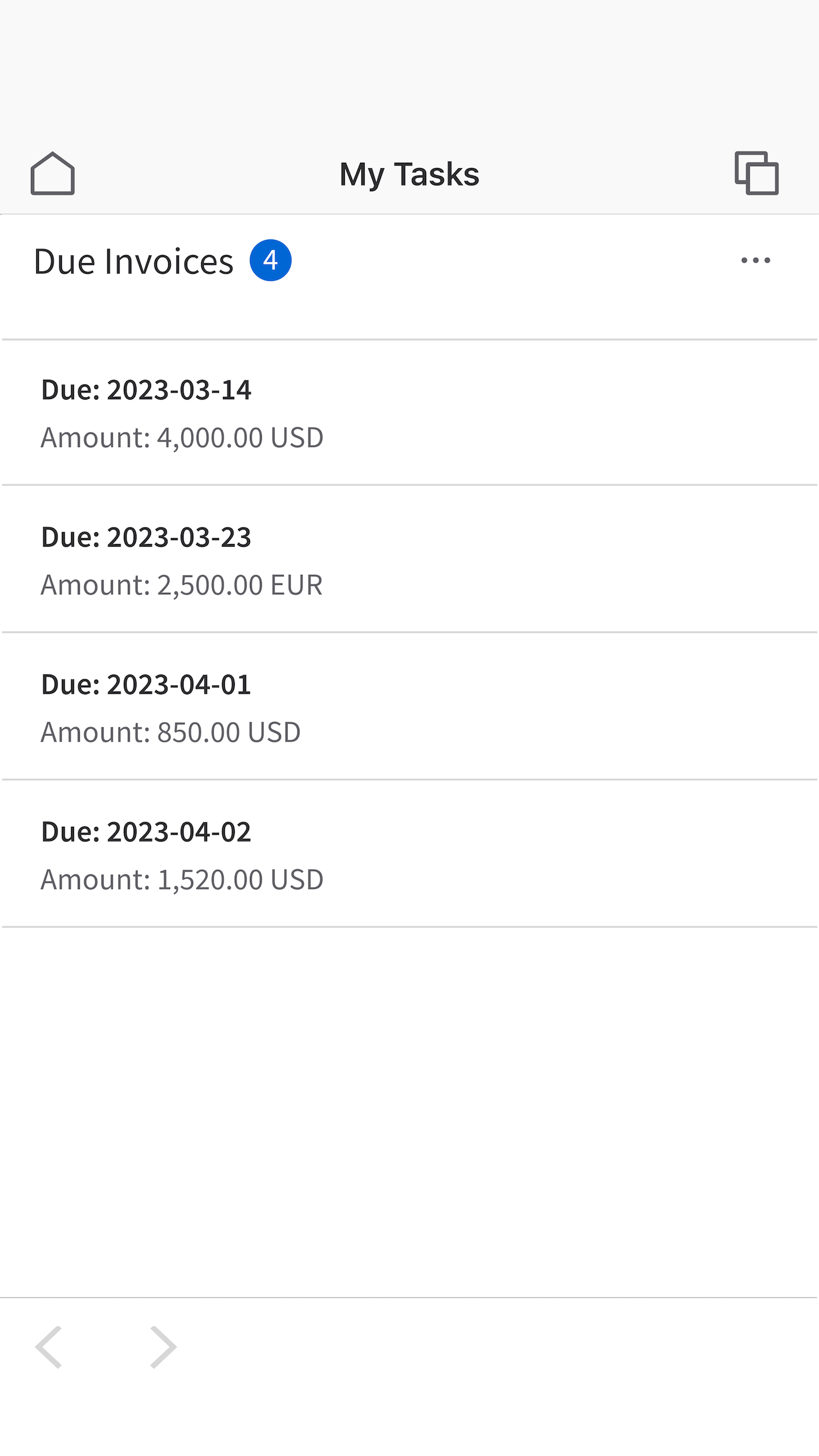Select the 1,520.00 USD amount text
This screenshot has height=1456, width=819.
182,880
